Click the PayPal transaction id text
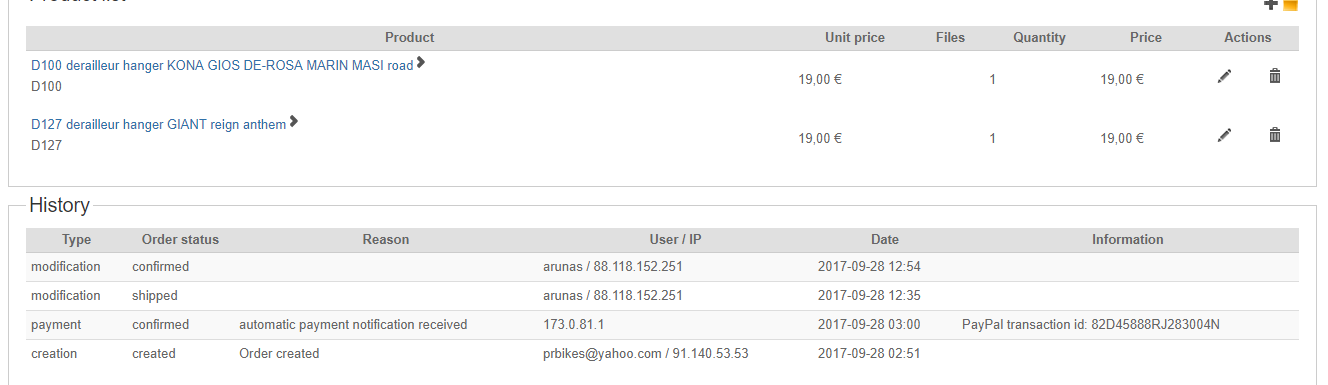 (1091, 325)
